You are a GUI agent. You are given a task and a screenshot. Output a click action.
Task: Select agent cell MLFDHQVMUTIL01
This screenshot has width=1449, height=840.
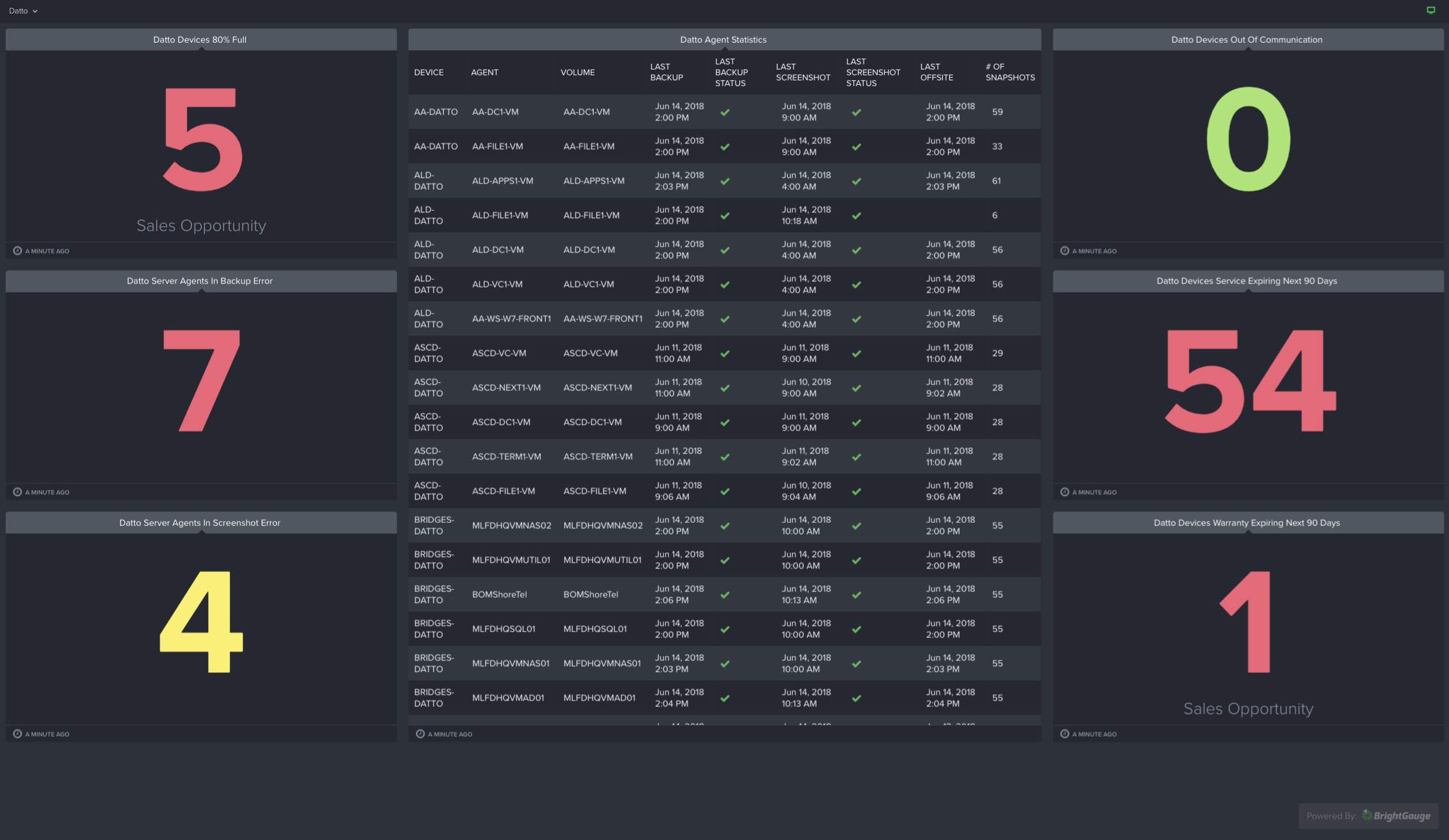point(511,560)
